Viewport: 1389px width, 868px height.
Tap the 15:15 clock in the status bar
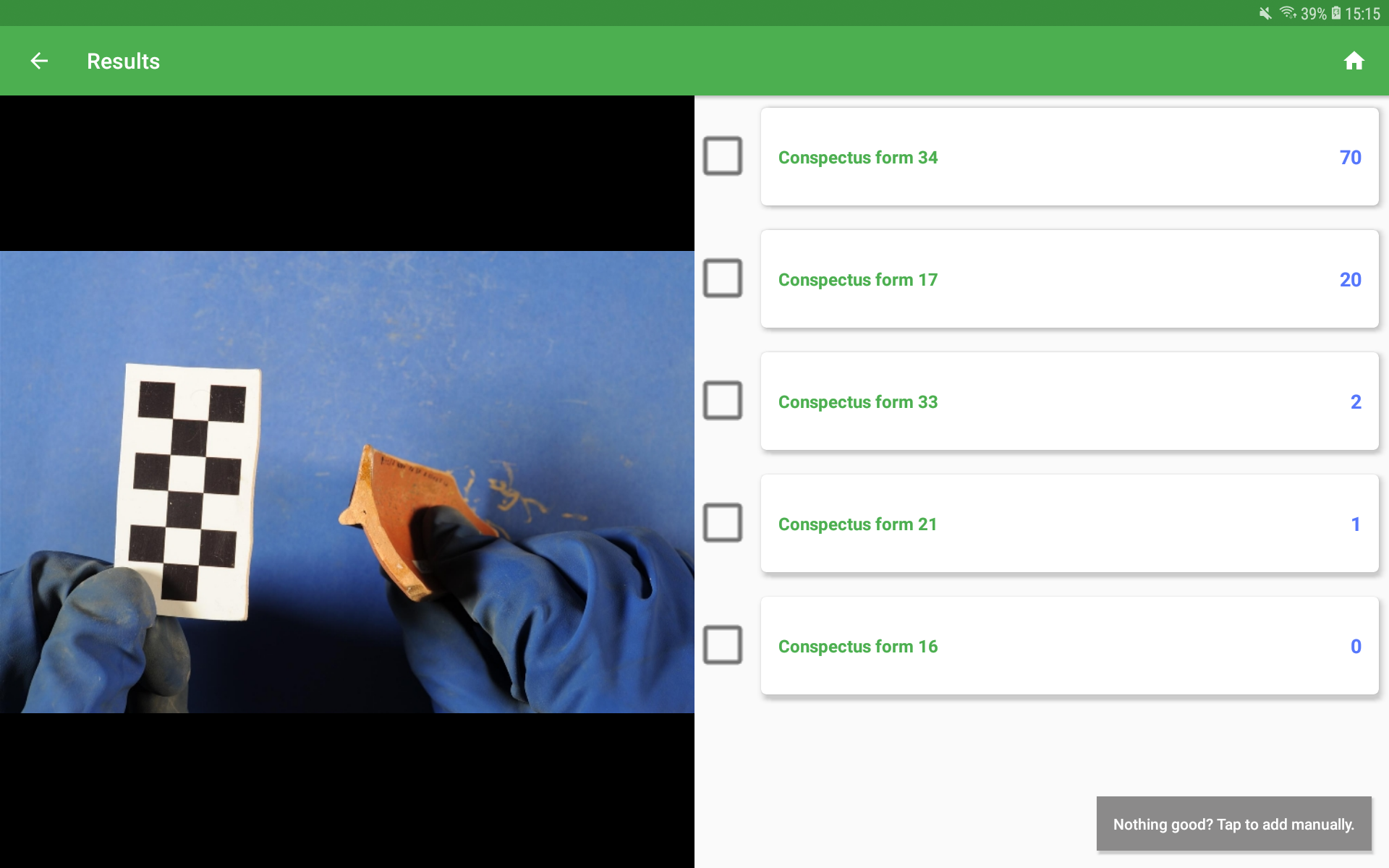coord(1362,14)
